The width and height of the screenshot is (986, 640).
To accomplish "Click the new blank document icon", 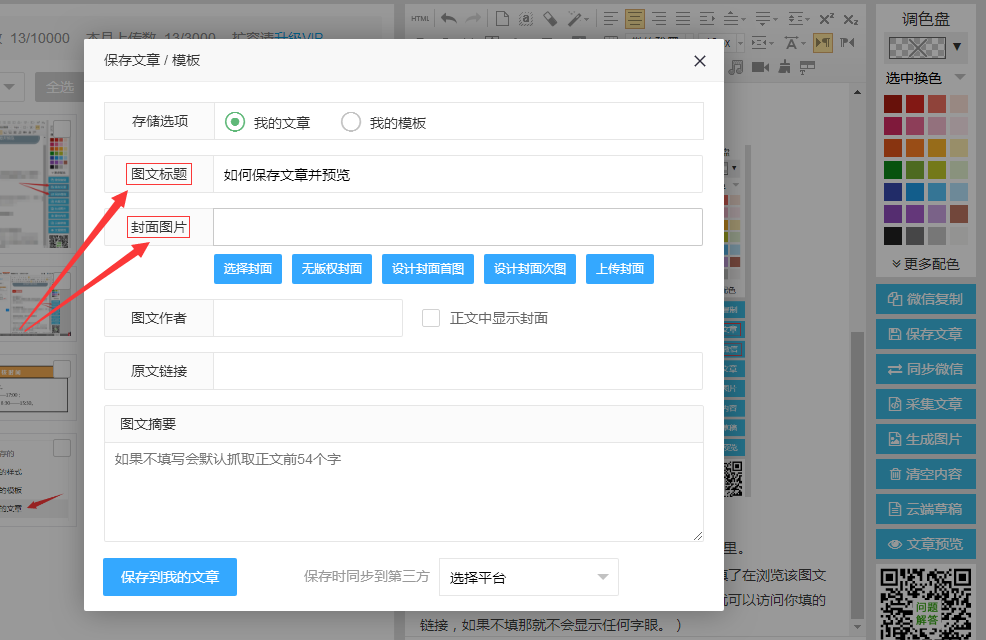I will 502,18.
